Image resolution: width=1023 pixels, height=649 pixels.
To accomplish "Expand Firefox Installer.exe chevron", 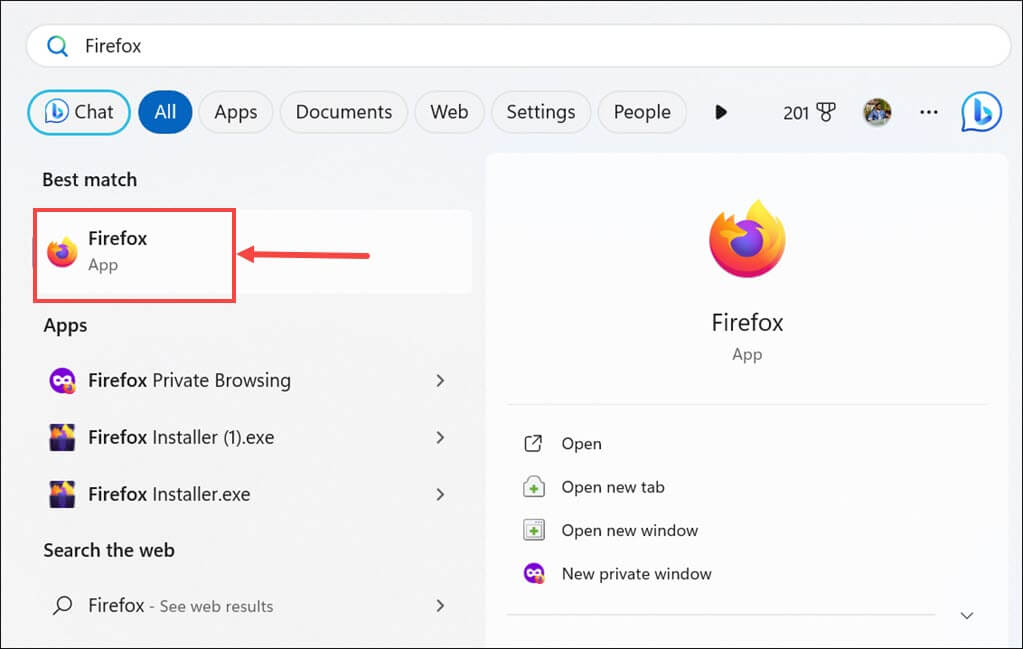I will pos(440,494).
